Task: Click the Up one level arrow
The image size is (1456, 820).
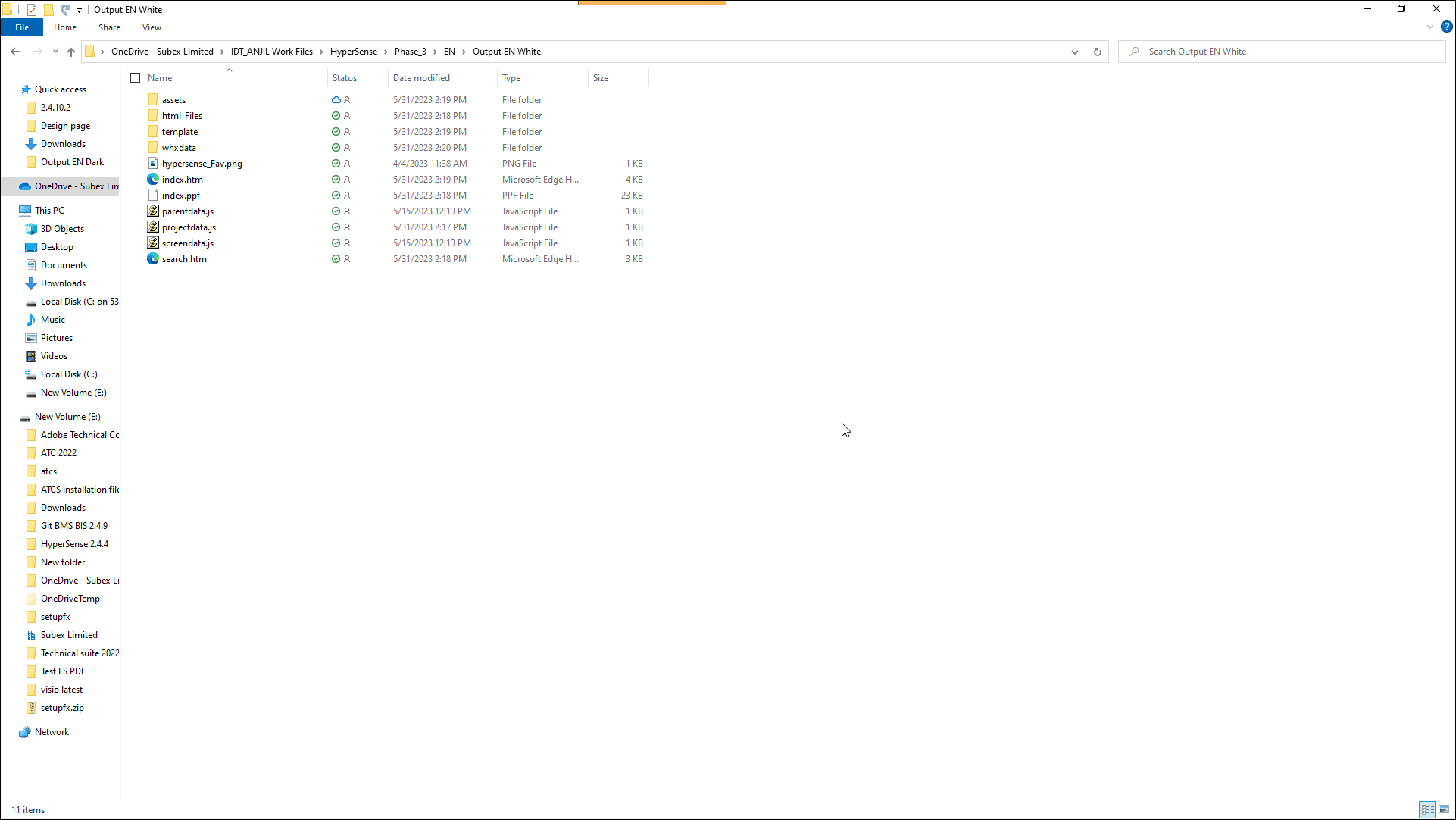Action: pos(71,52)
